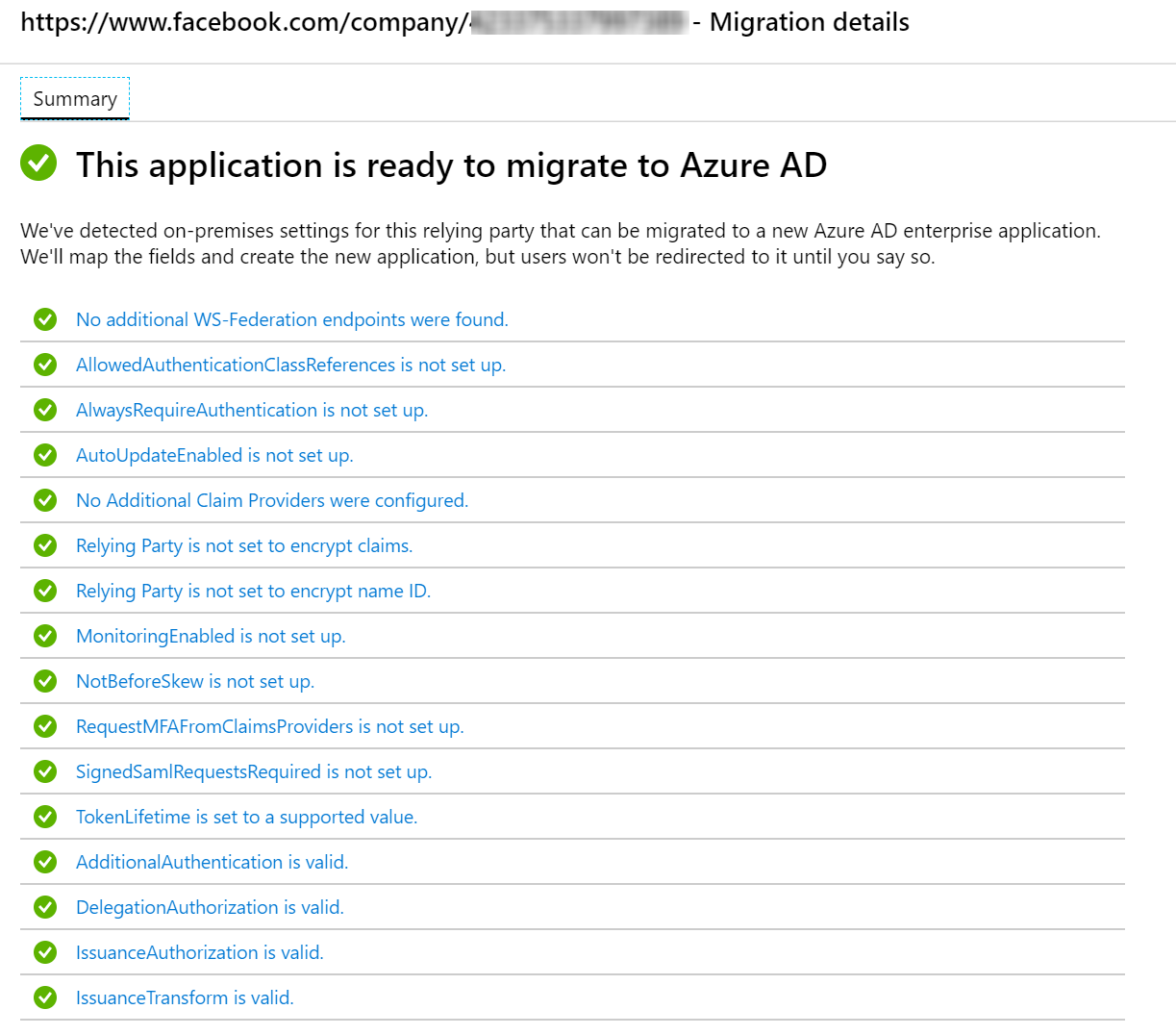Switch to the Summary tab
Screen dimensions: 1176x1035
click(74, 98)
